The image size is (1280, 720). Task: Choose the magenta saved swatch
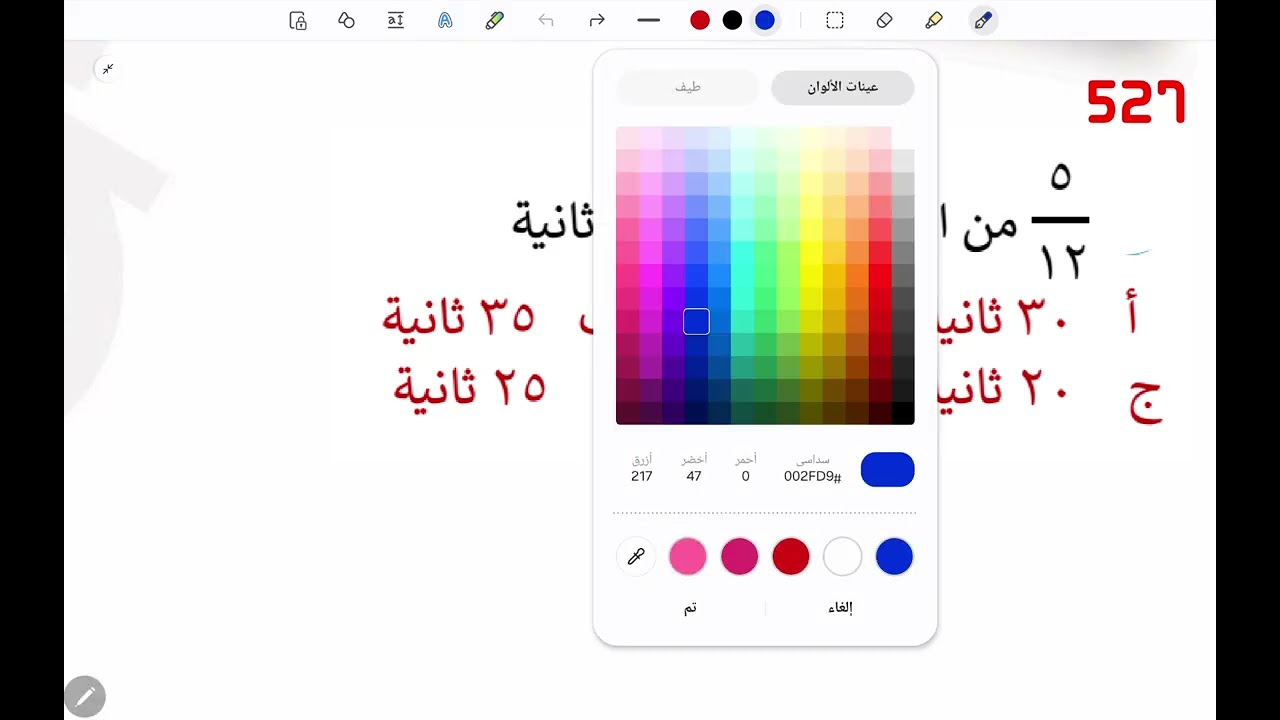pyautogui.click(x=739, y=557)
